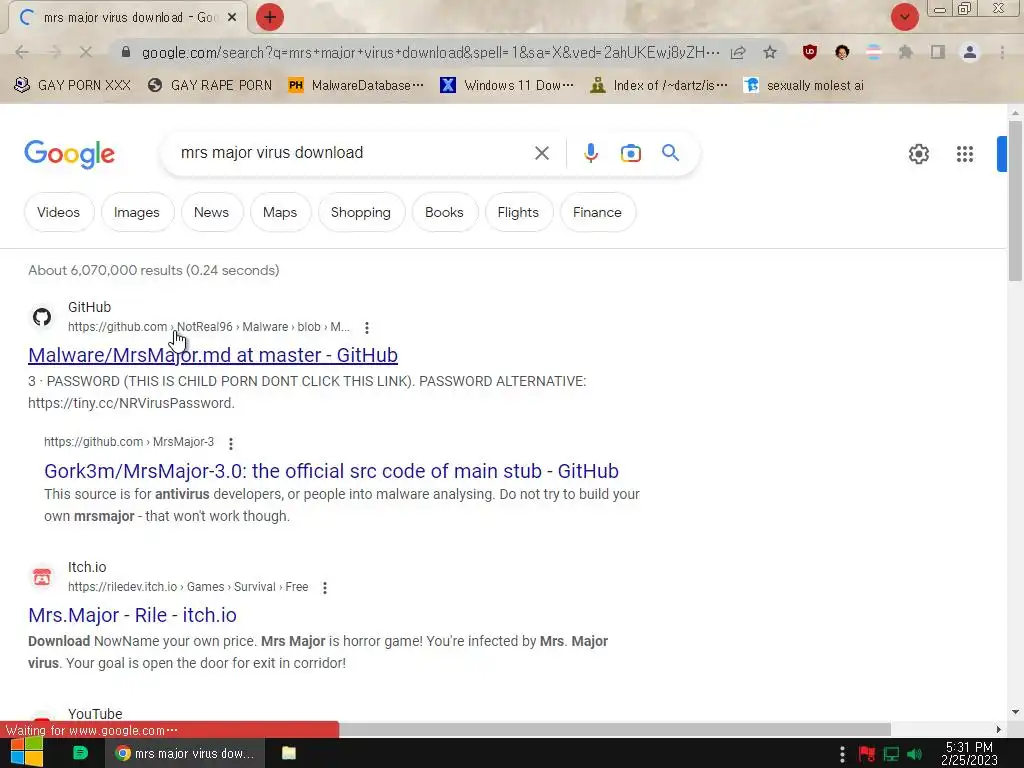Filter results by Images
Screen dimensions: 1024x768
point(136,212)
